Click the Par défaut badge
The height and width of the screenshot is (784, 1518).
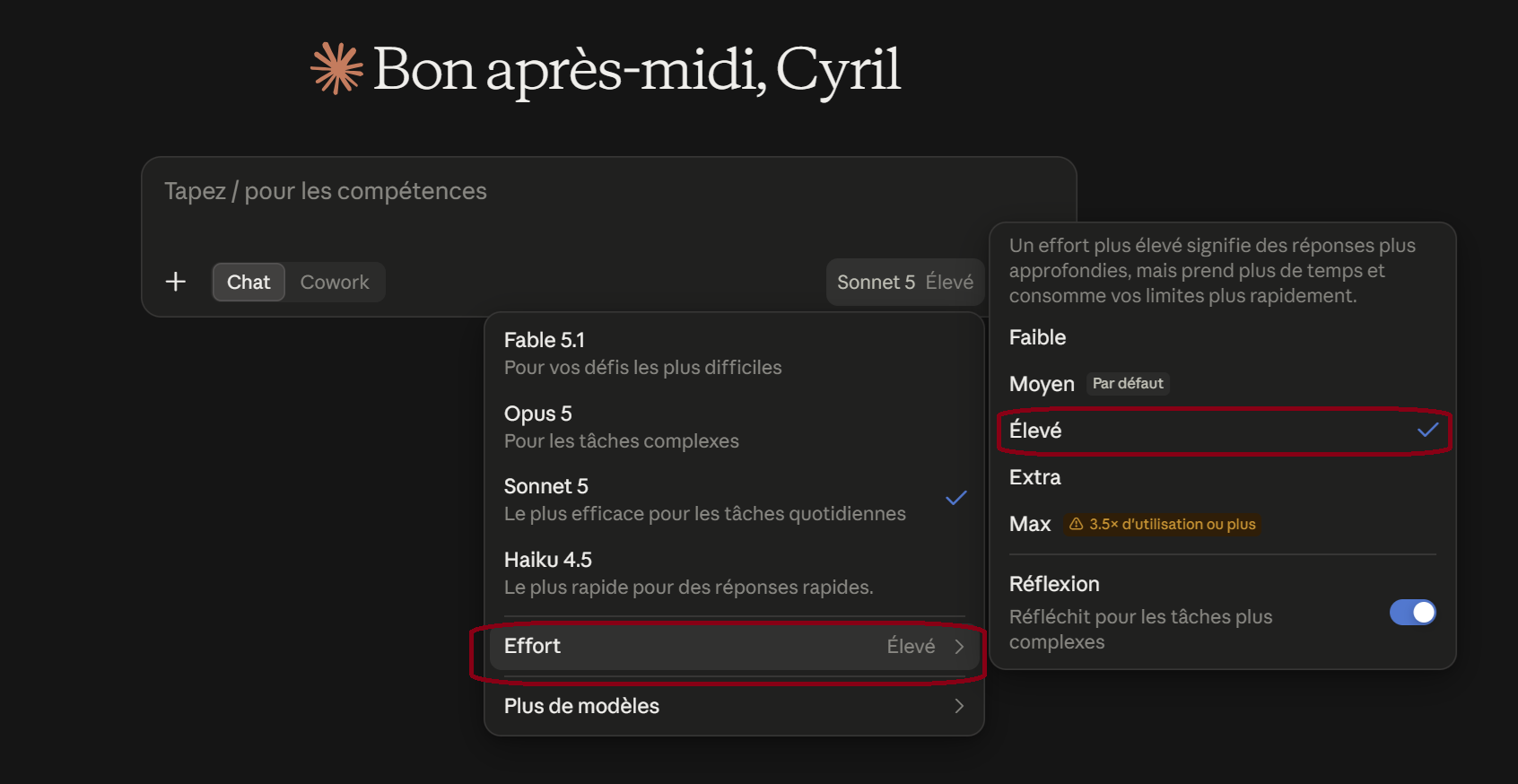1128,383
